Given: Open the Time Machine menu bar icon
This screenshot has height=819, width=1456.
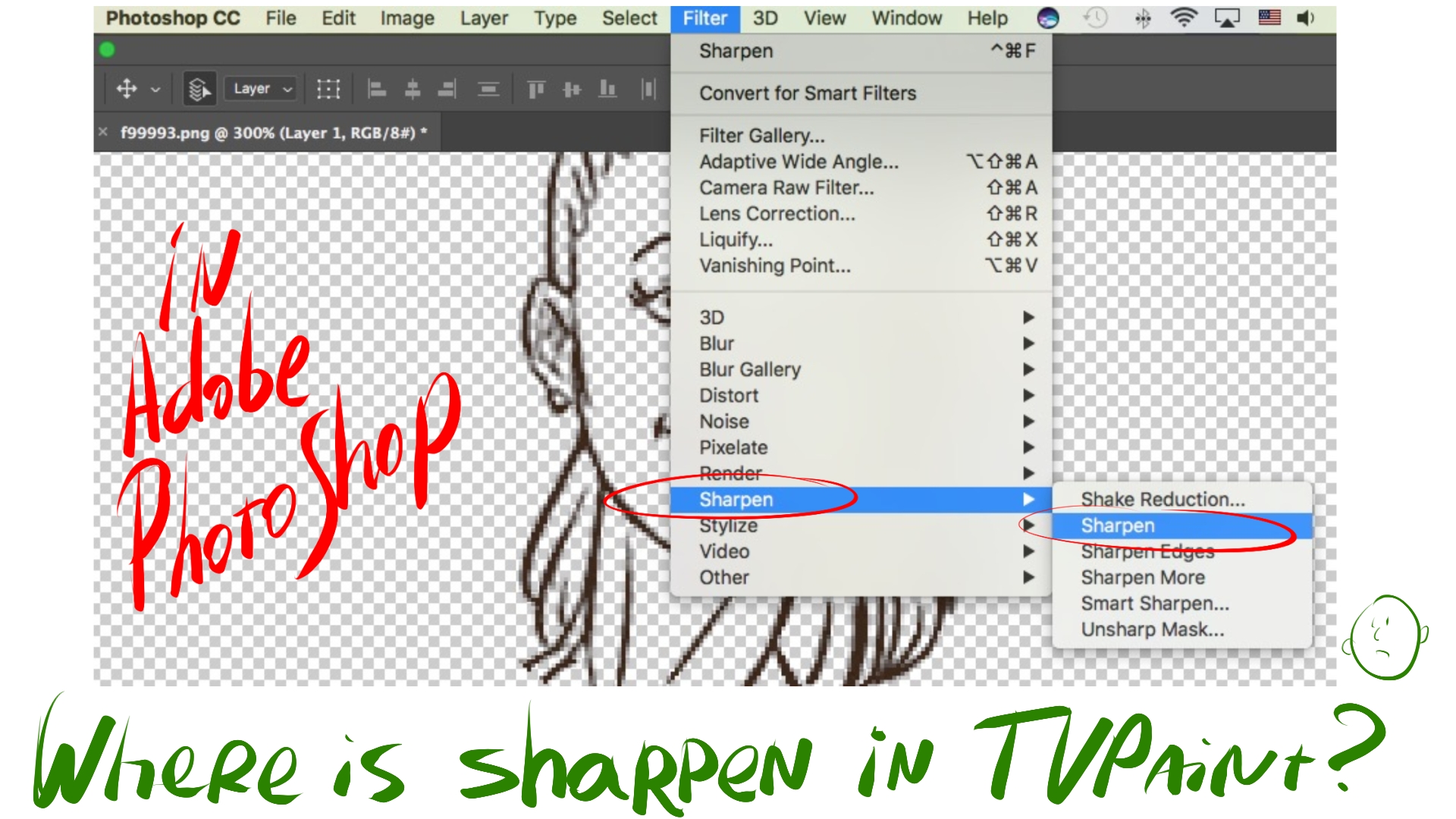Looking at the screenshot, I should tap(1095, 18).
